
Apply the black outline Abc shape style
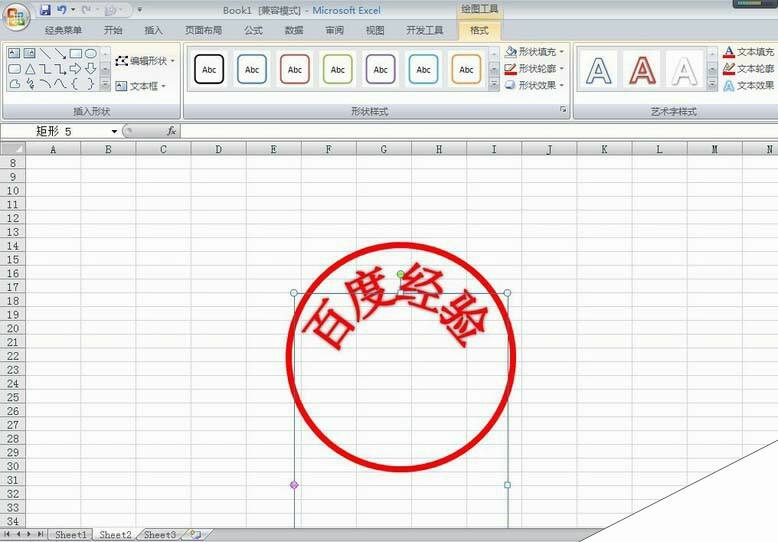coord(209,69)
